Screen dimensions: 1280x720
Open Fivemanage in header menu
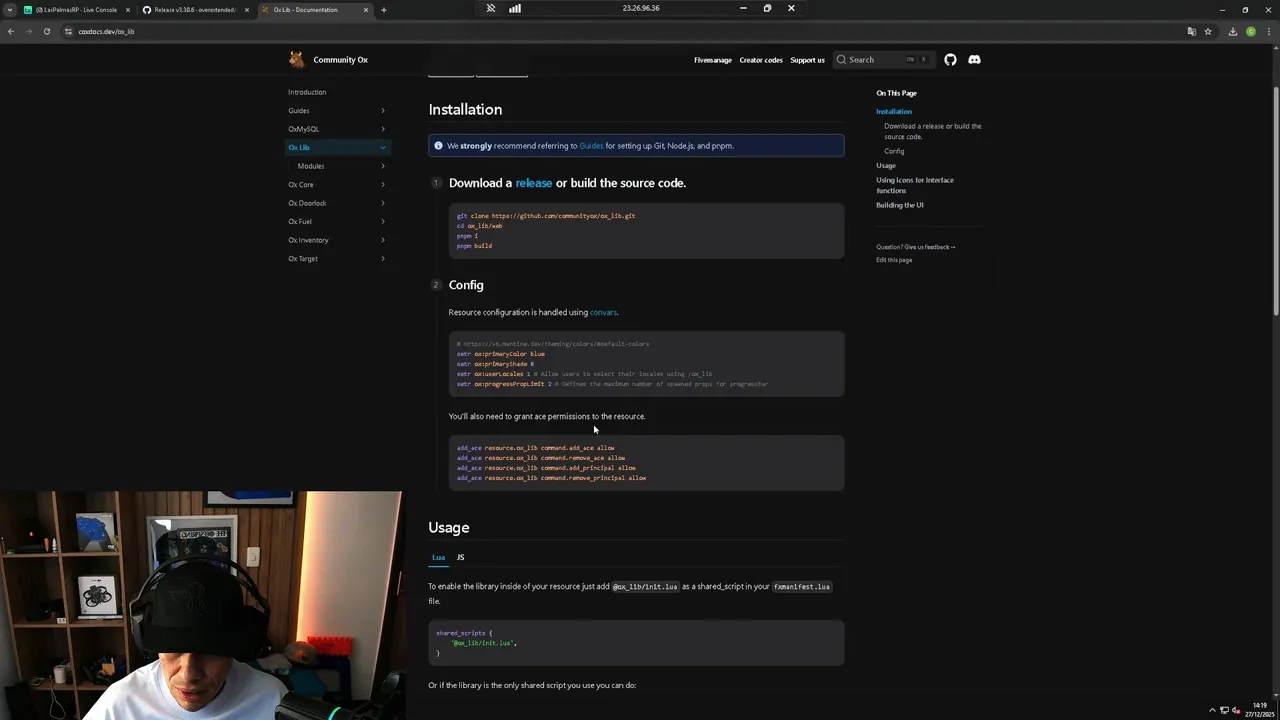pyautogui.click(x=713, y=60)
